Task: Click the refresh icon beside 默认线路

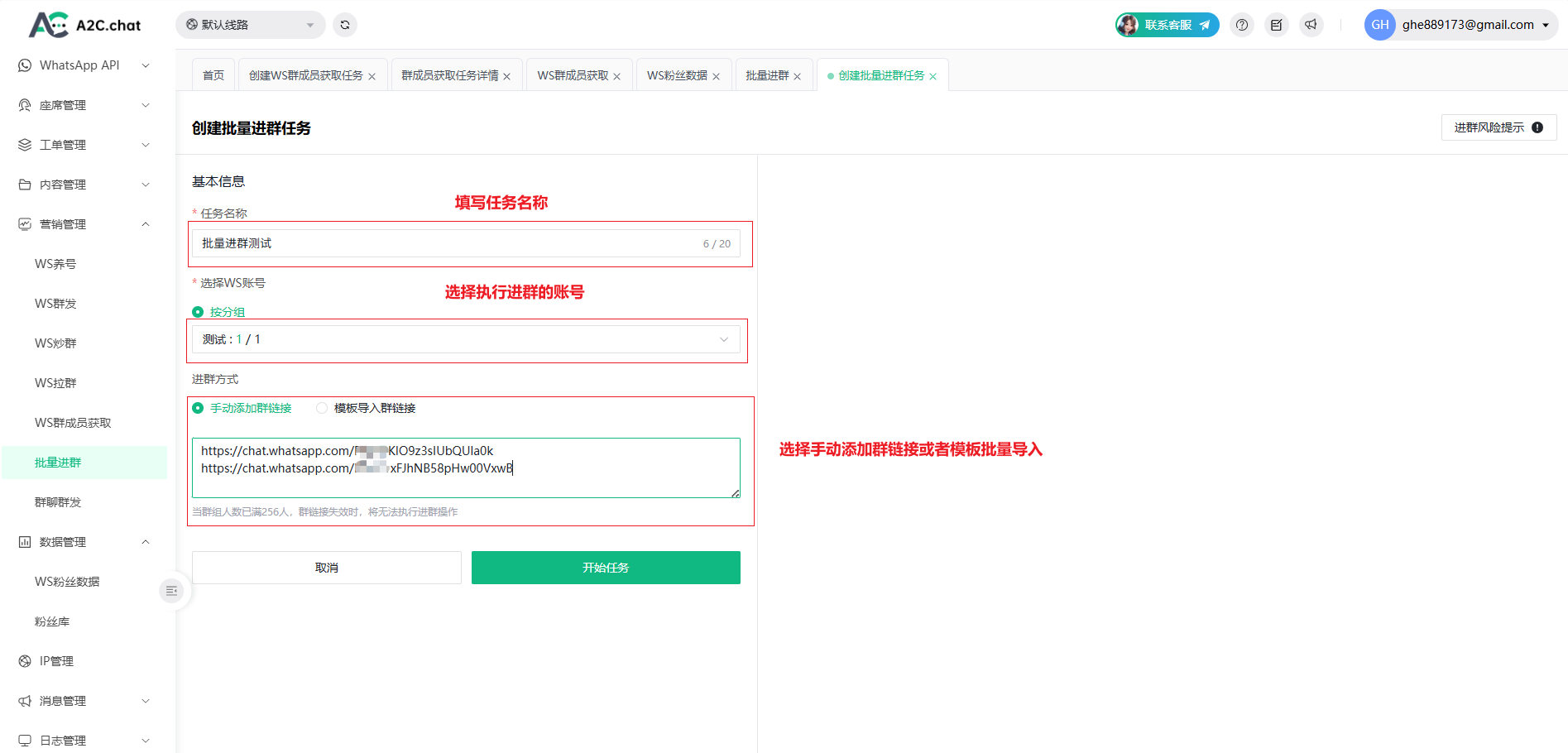Action: click(x=345, y=25)
